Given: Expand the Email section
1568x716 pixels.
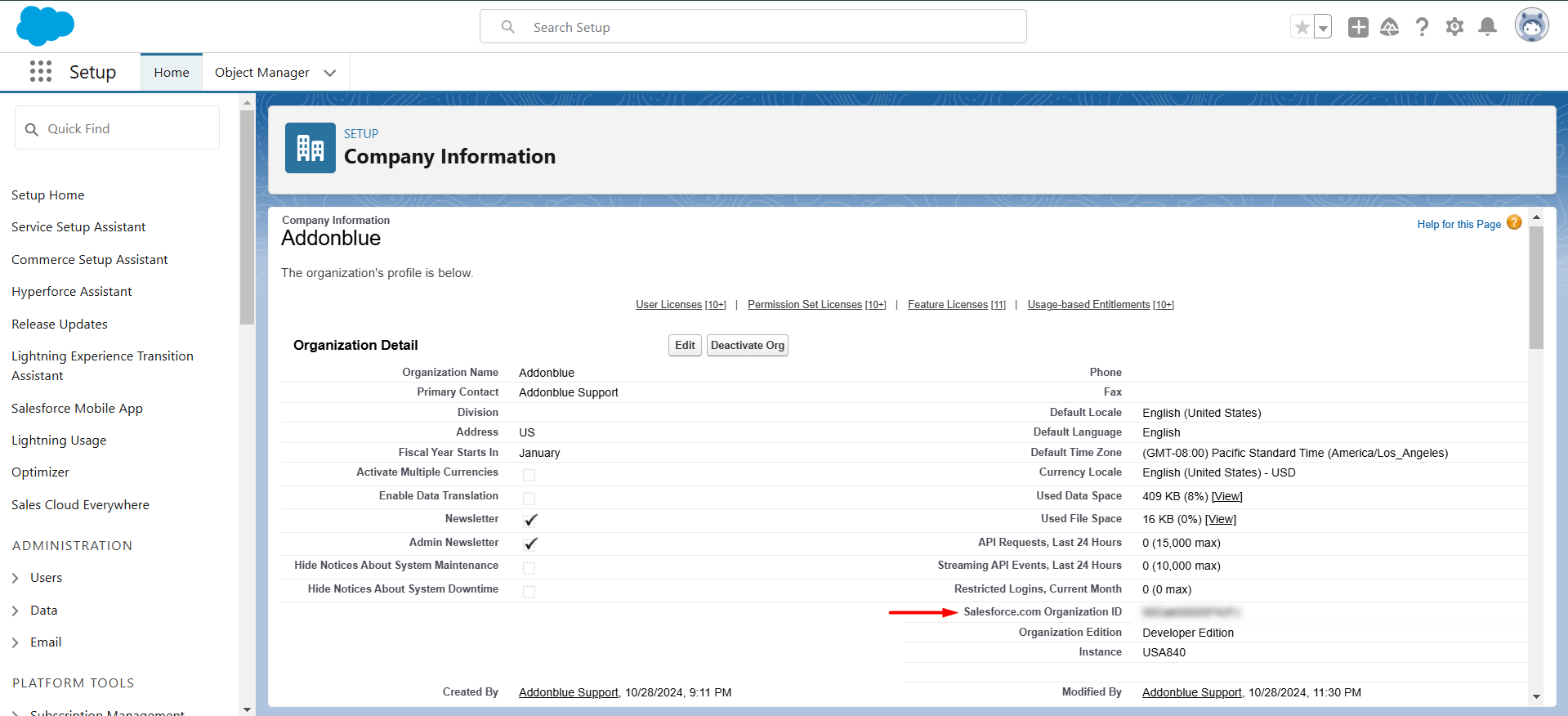Looking at the screenshot, I should click(16, 642).
